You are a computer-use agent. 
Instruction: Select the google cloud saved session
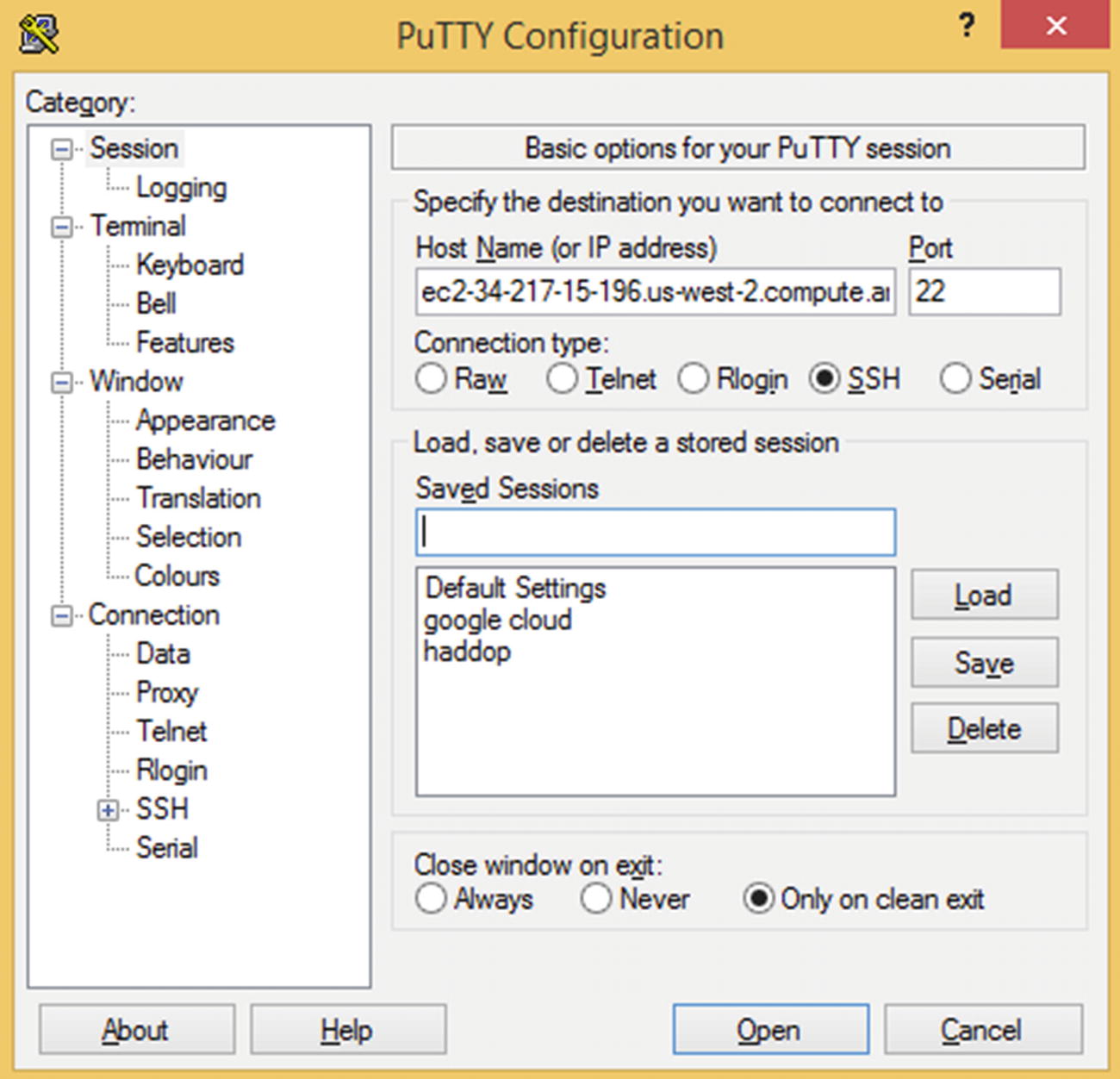click(x=497, y=620)
